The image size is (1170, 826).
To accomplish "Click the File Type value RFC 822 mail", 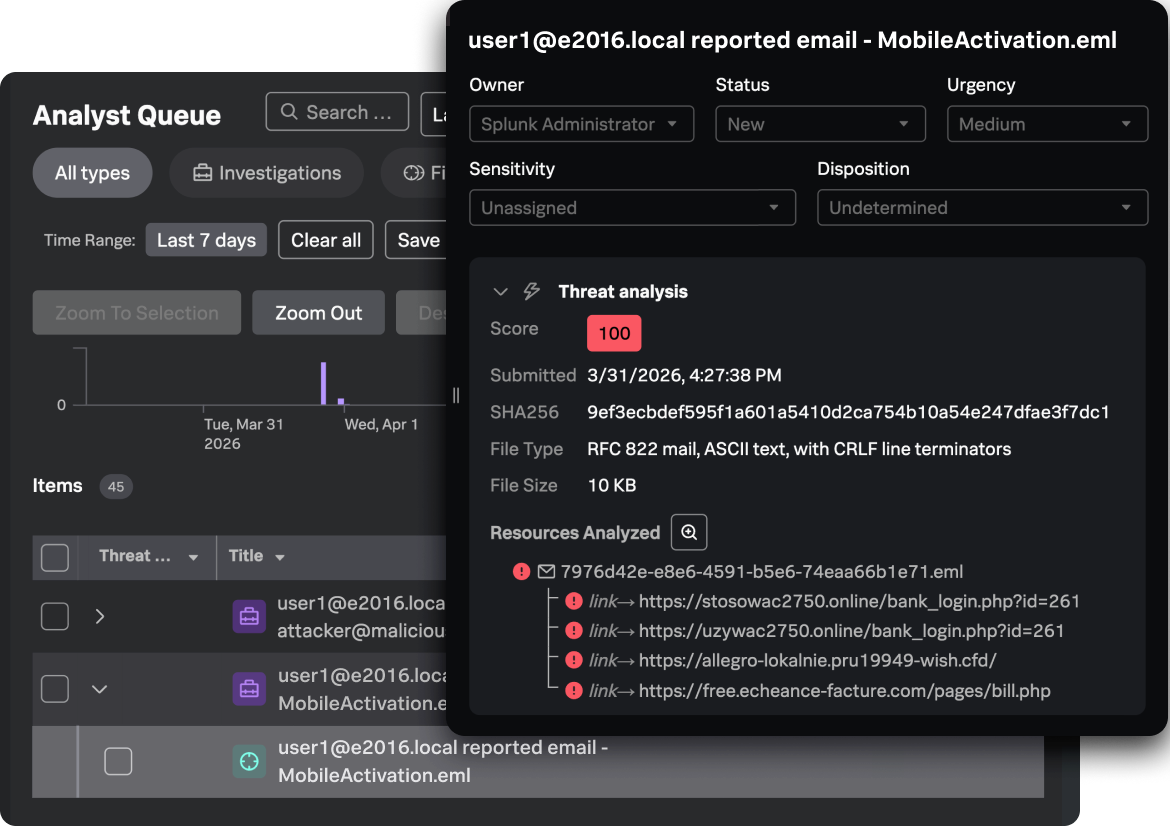I will [x=799, y=449].
